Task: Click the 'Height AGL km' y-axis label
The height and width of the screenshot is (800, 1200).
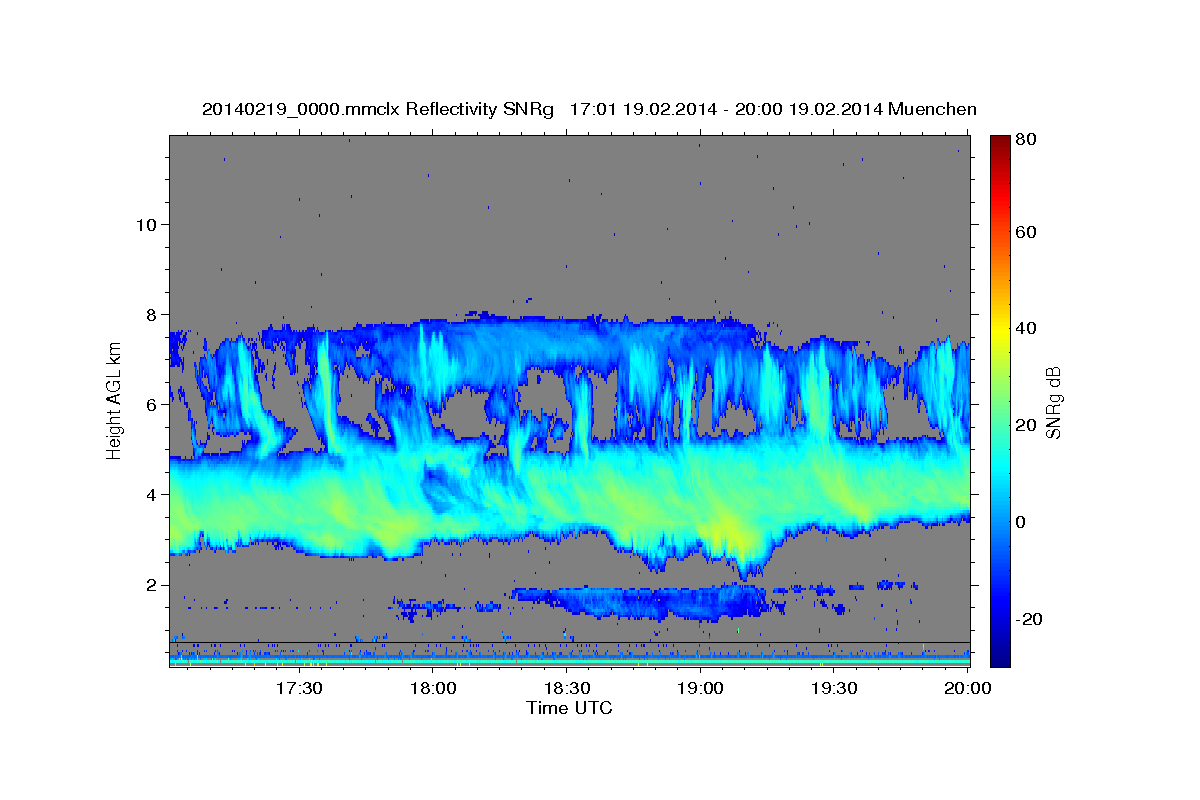Action: tap(114, 402)
